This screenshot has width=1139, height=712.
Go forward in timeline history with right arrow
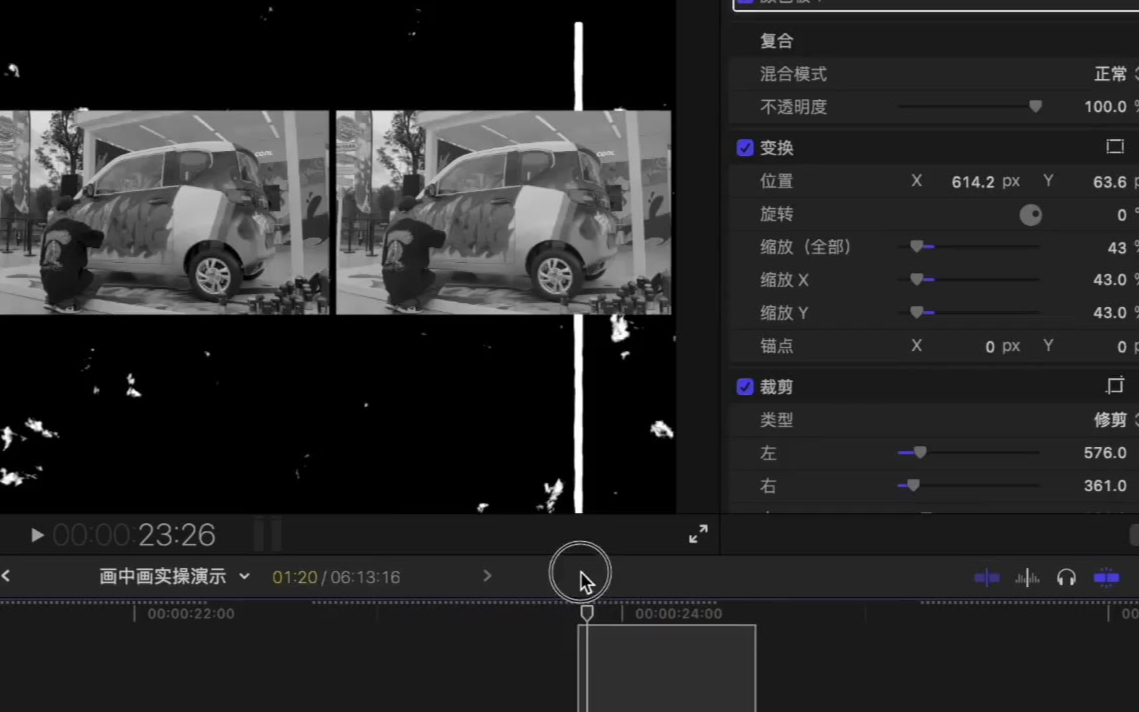pos(487,576)
